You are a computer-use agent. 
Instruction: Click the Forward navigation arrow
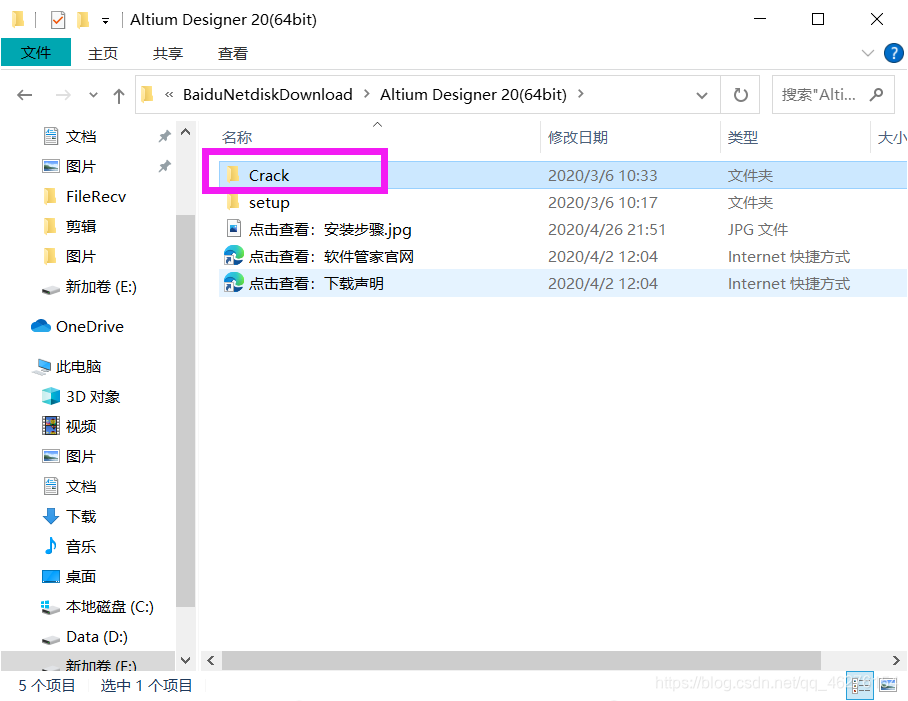tap(63, 94)
